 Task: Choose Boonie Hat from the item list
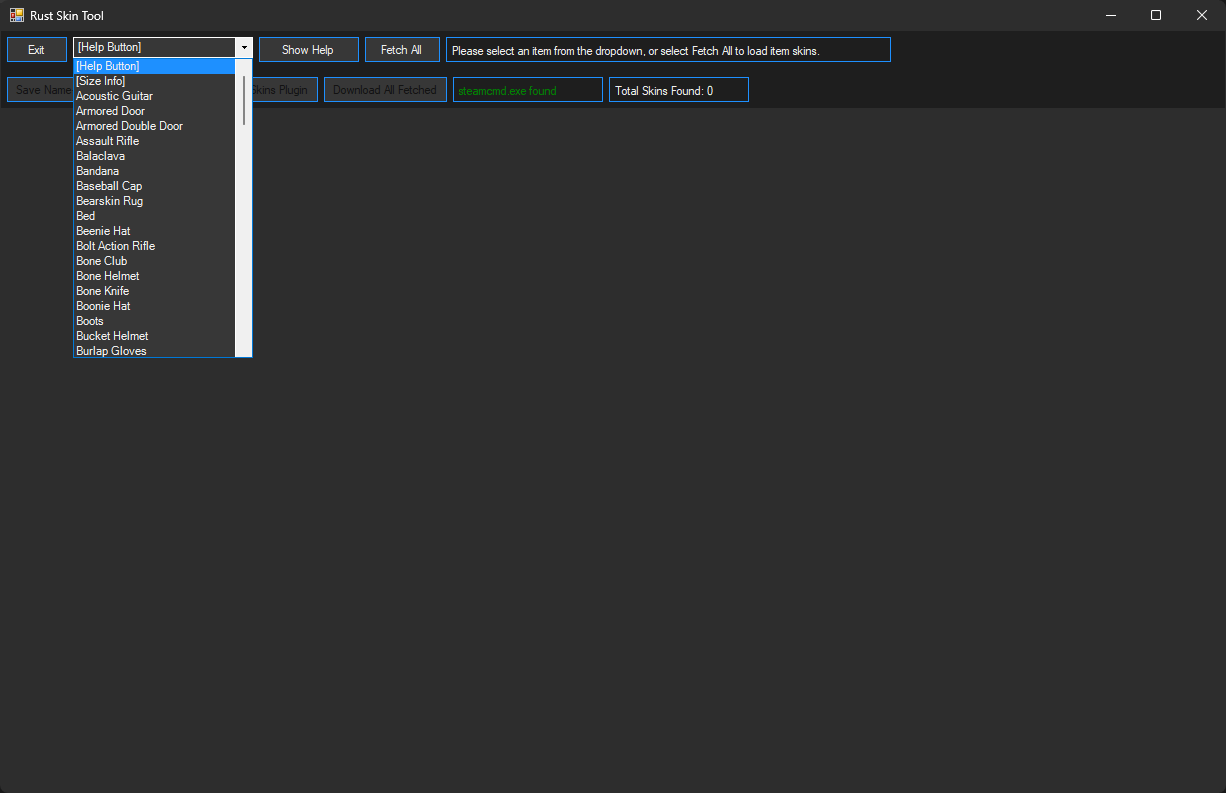tap(103, 306)
